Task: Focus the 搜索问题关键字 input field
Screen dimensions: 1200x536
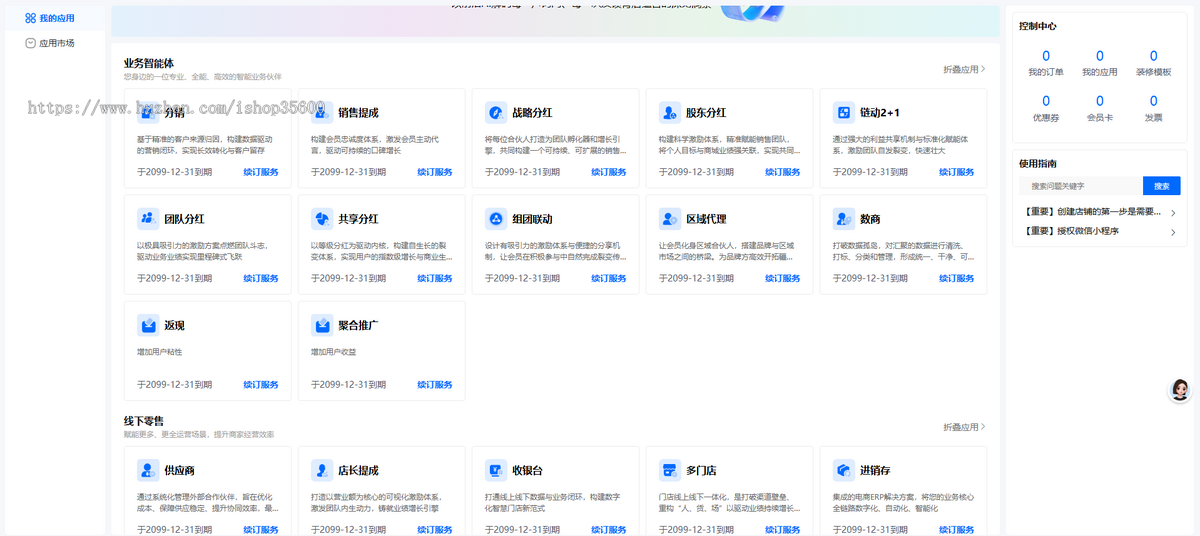Action: coord(1082,186)
